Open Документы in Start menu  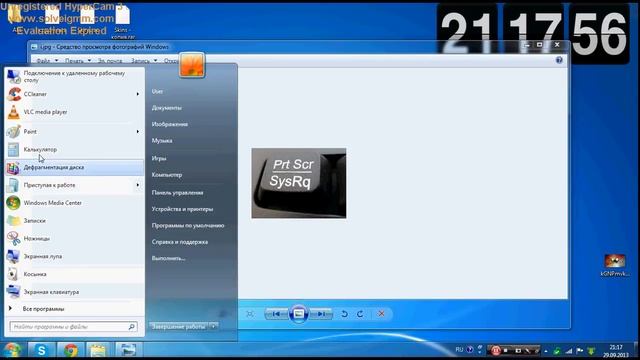coord(167,108)
